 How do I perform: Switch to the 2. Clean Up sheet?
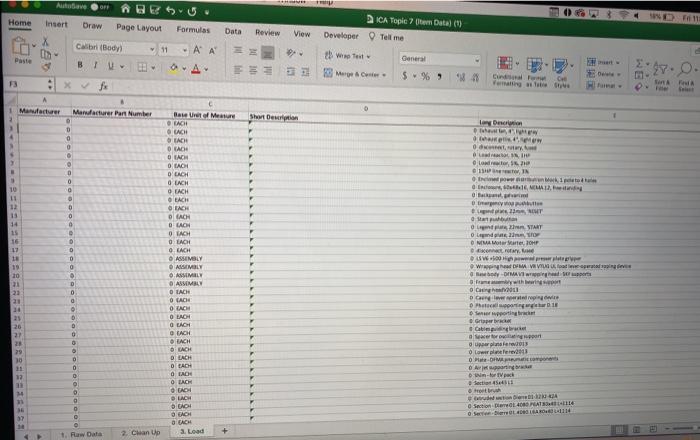[141, 432]
